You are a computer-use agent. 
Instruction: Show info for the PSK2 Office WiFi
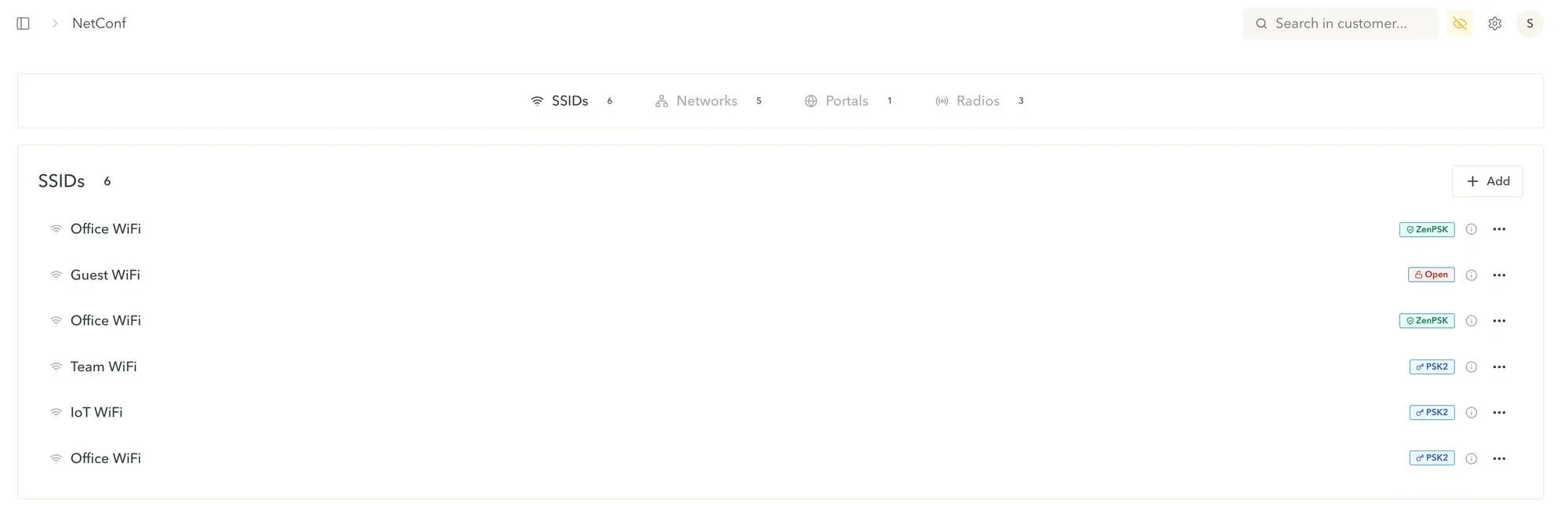click(x=1472, y=458)
